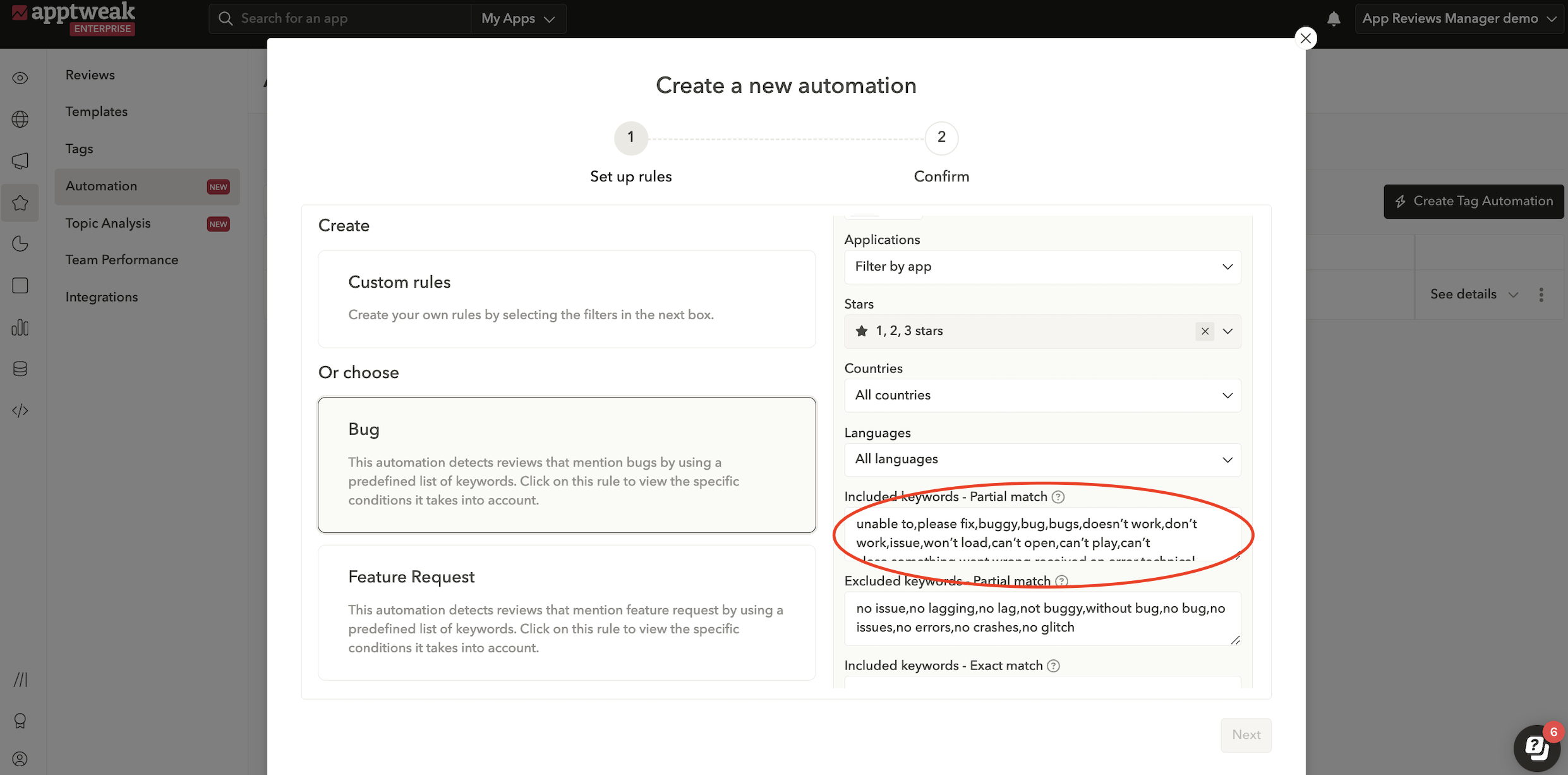Click the double-slash icon near sidebar bottom
This screenshot has width=1568, height=775.
coord(20,680)
